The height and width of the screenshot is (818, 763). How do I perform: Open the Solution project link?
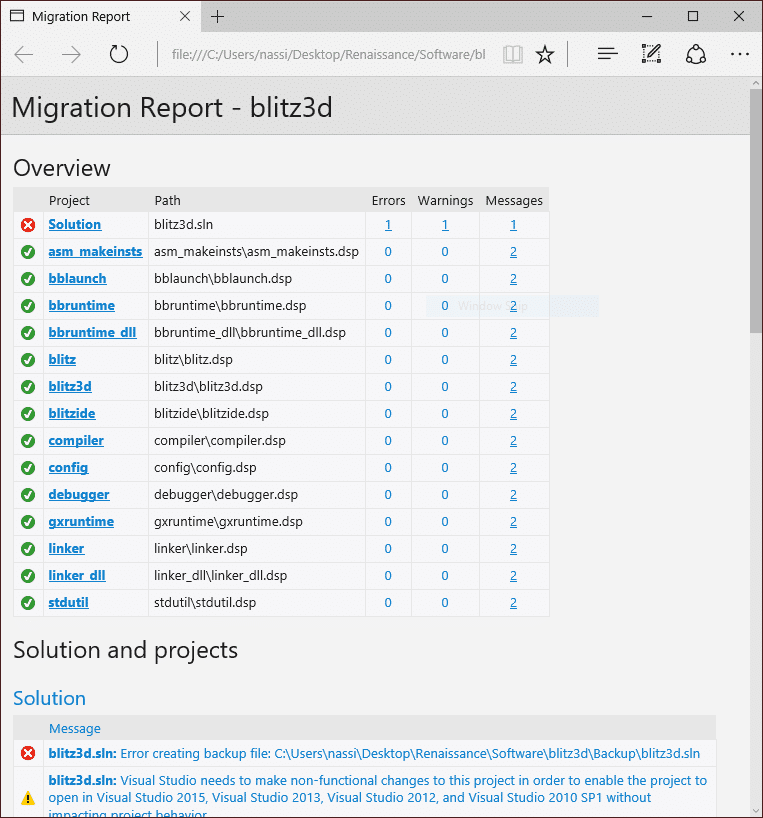coord(75,224)
